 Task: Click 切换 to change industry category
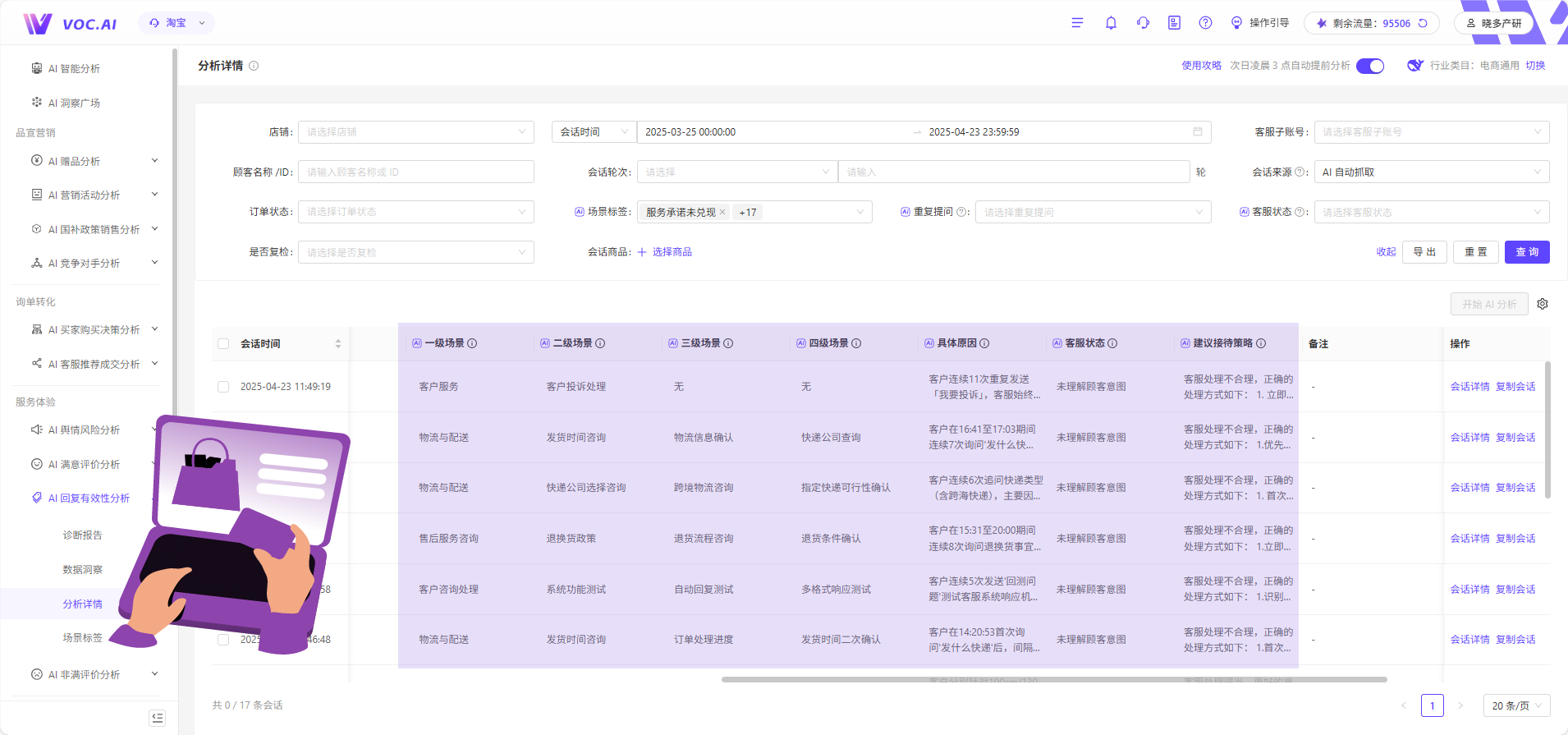coord(1535,66)
